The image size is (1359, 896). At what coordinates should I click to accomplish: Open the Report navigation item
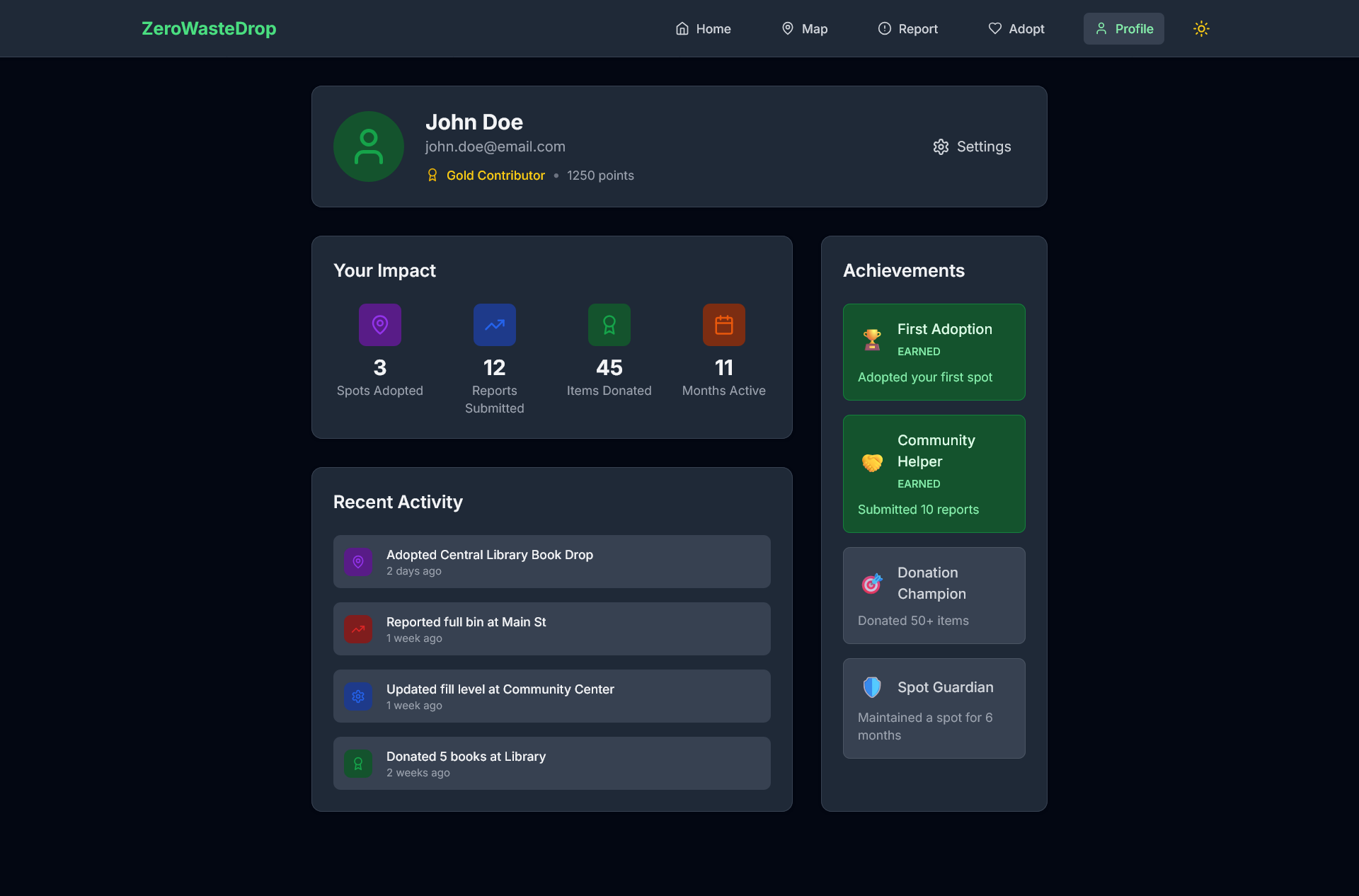(x=907, y=29)
